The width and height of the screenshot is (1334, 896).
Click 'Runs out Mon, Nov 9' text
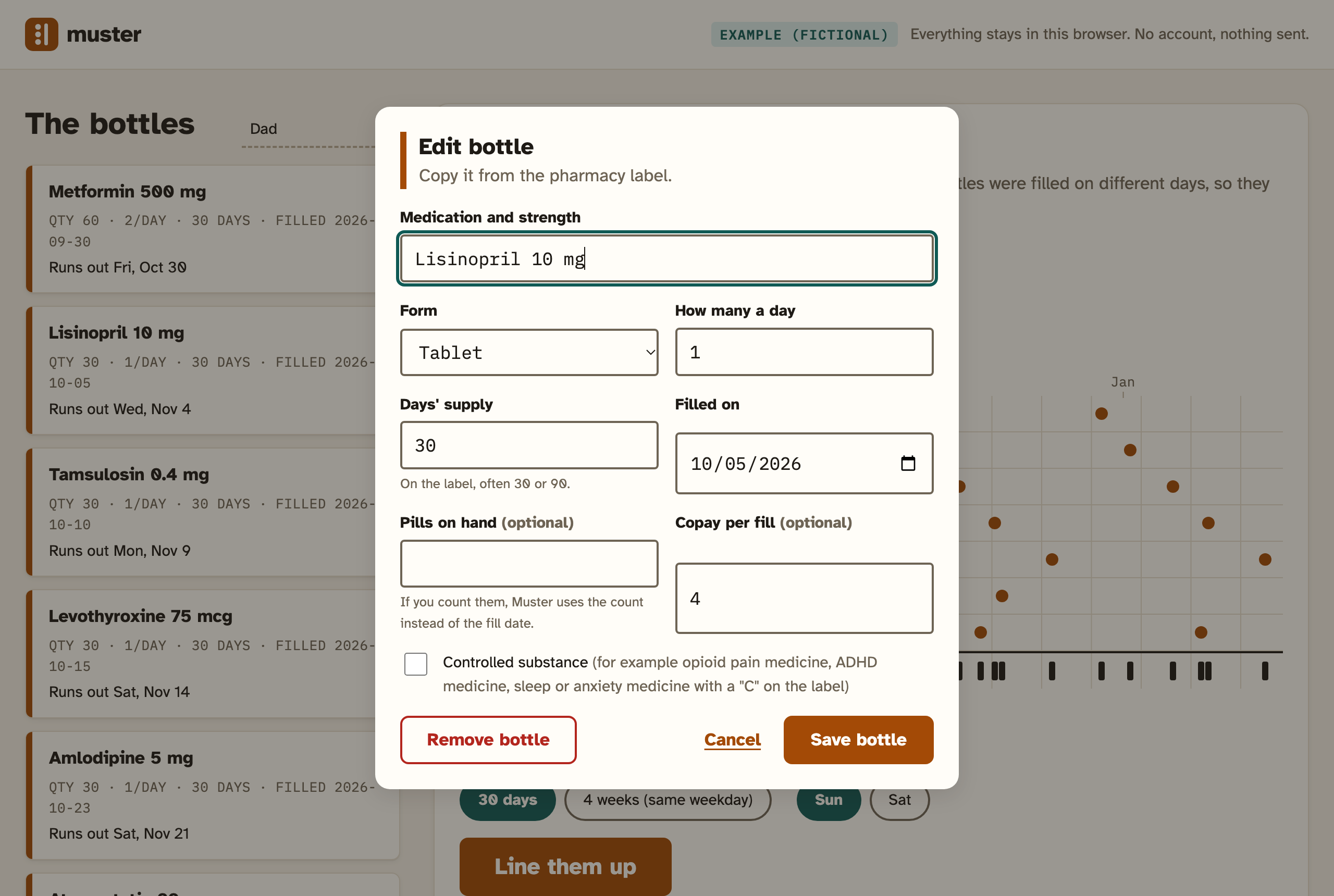(119, 551)
